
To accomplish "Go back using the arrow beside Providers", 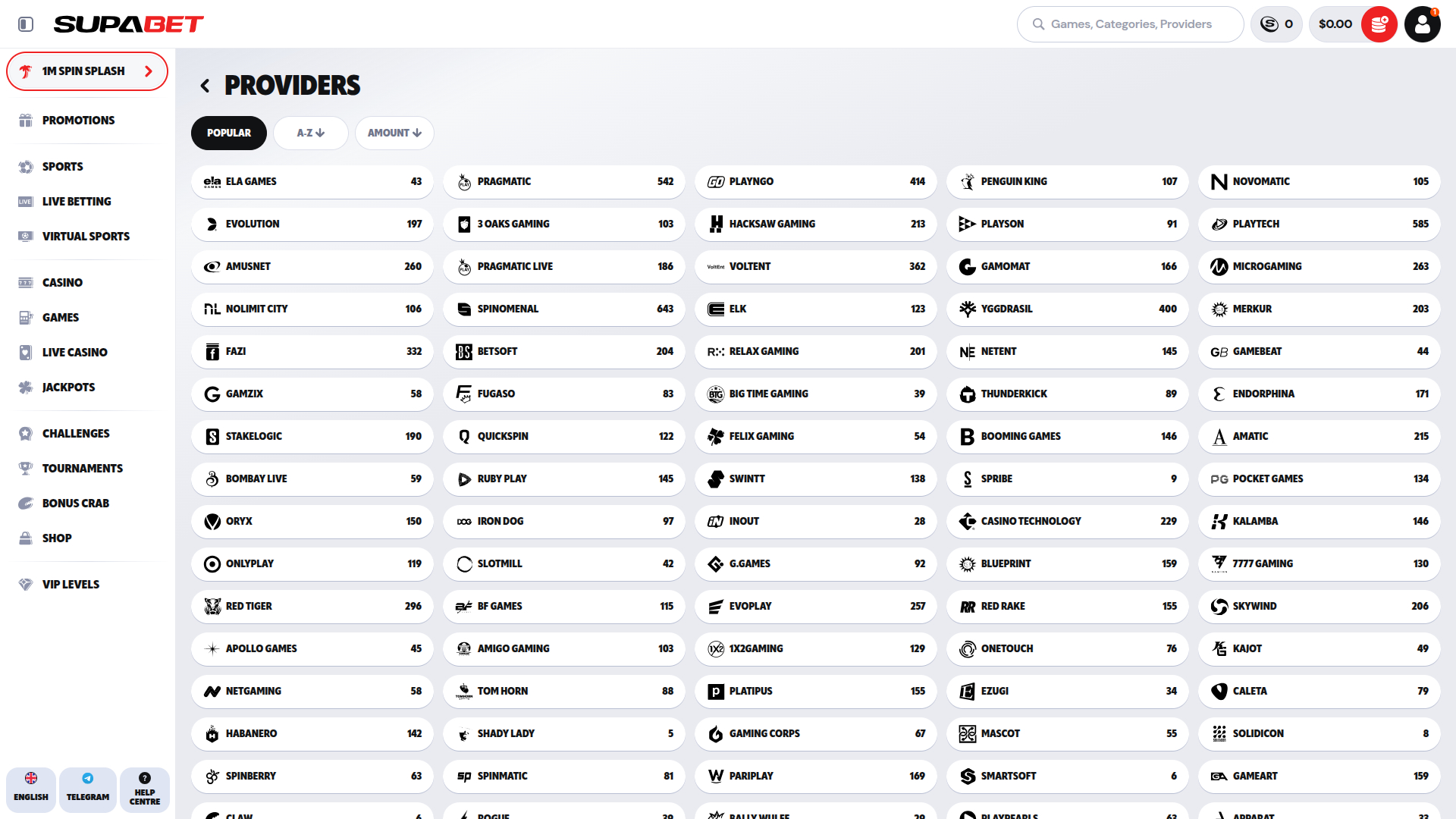I will coord(205,86).
